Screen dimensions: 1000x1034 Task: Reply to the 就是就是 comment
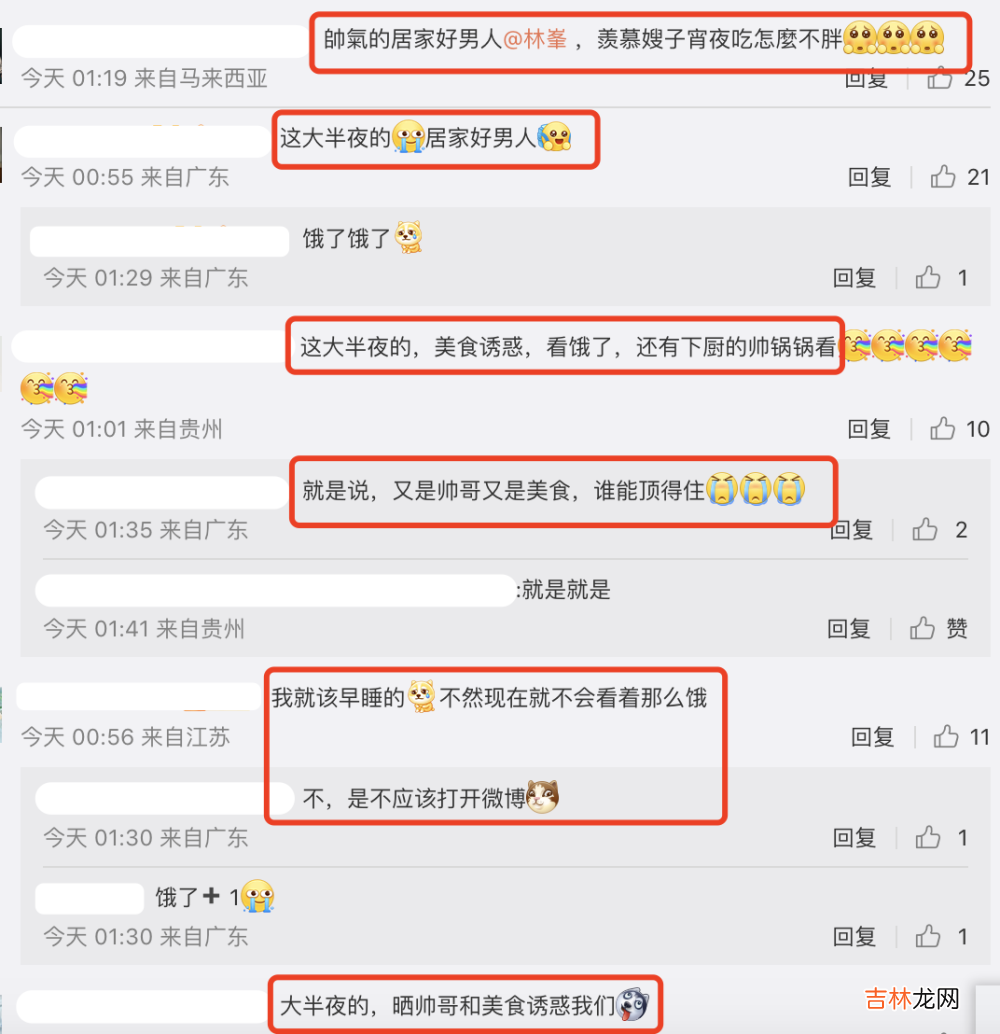point(849,628)
